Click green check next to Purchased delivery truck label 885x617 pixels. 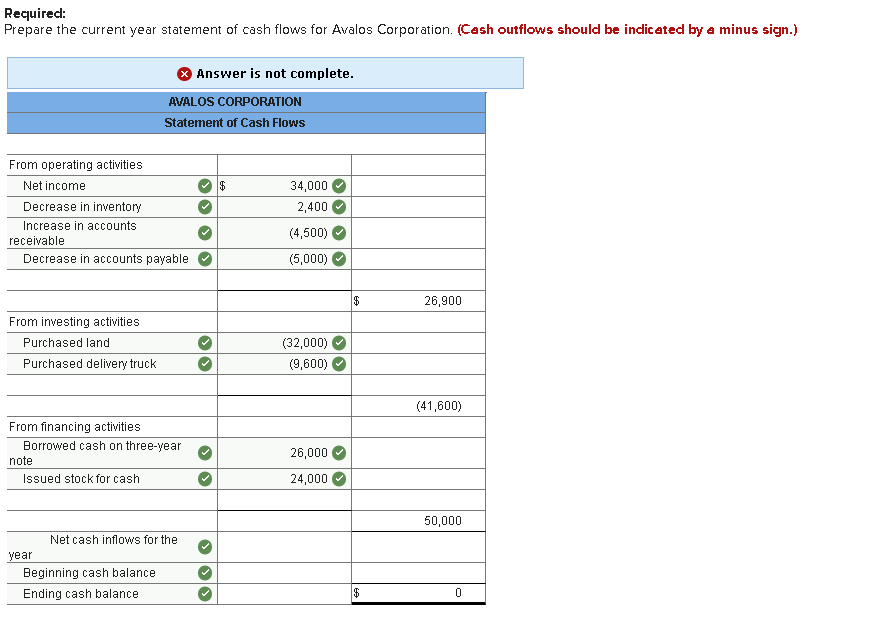[x=205, y=364]
